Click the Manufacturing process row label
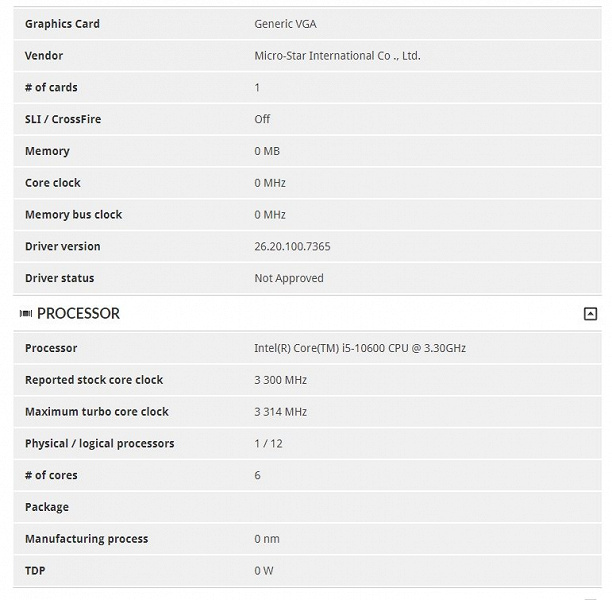 (x=86, y=539)
